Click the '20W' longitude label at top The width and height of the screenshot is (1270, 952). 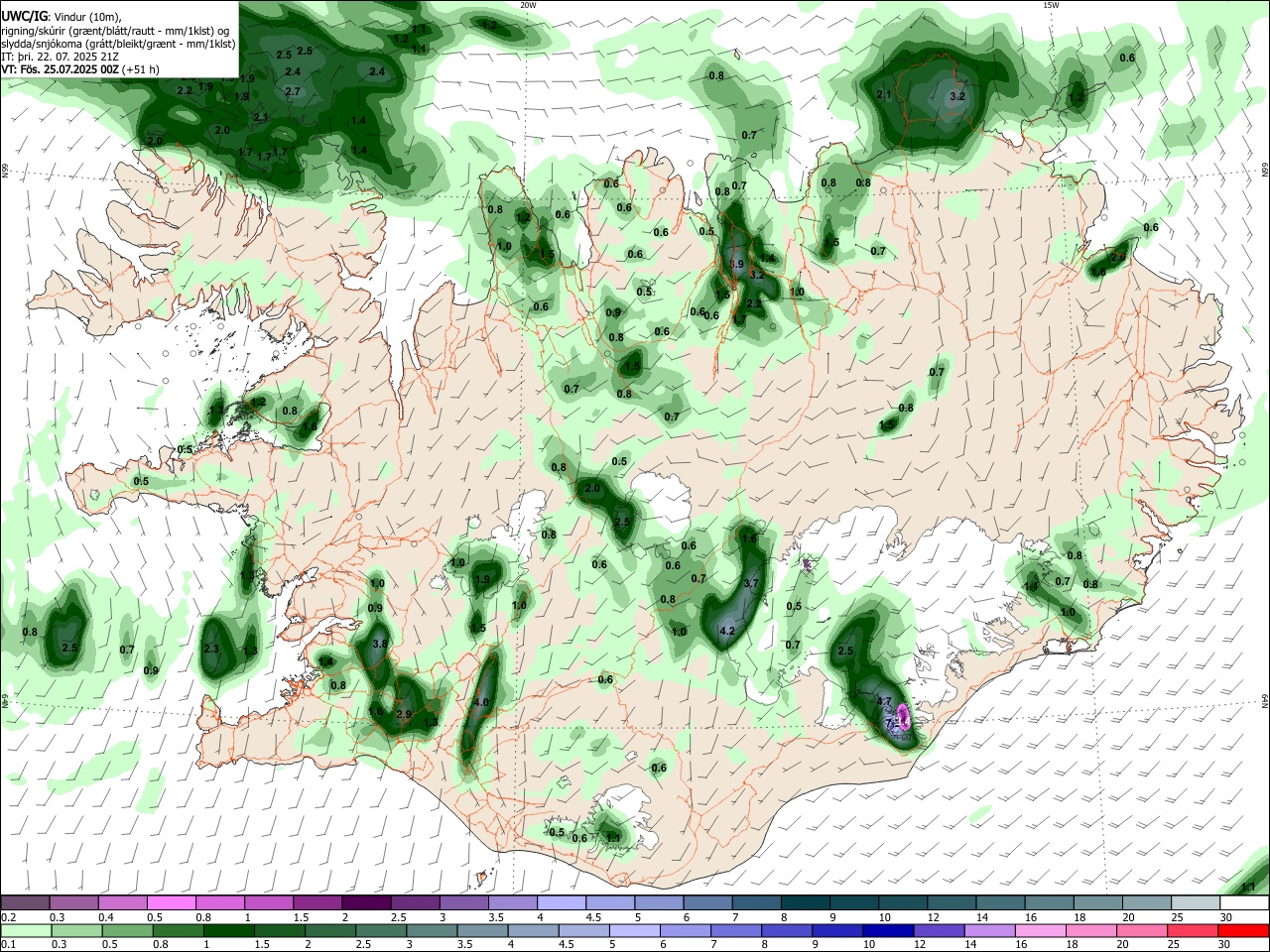pyautogui.click(x=528, y=5)
